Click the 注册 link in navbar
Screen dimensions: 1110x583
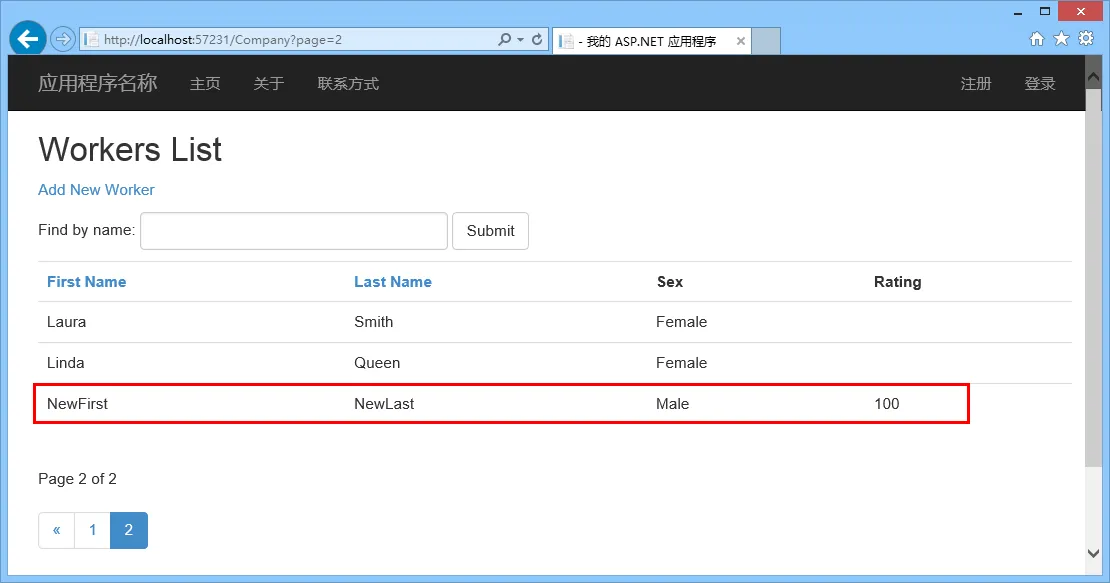pos(976,84)
